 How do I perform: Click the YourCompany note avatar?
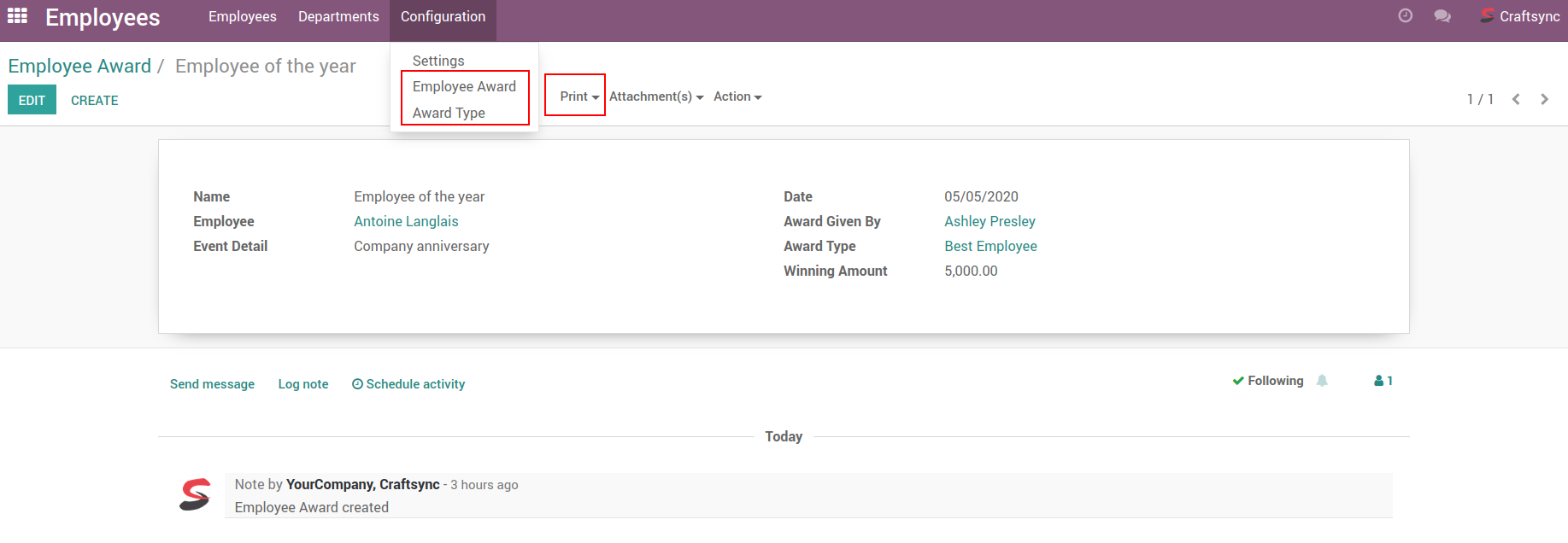tap(195, 494)
